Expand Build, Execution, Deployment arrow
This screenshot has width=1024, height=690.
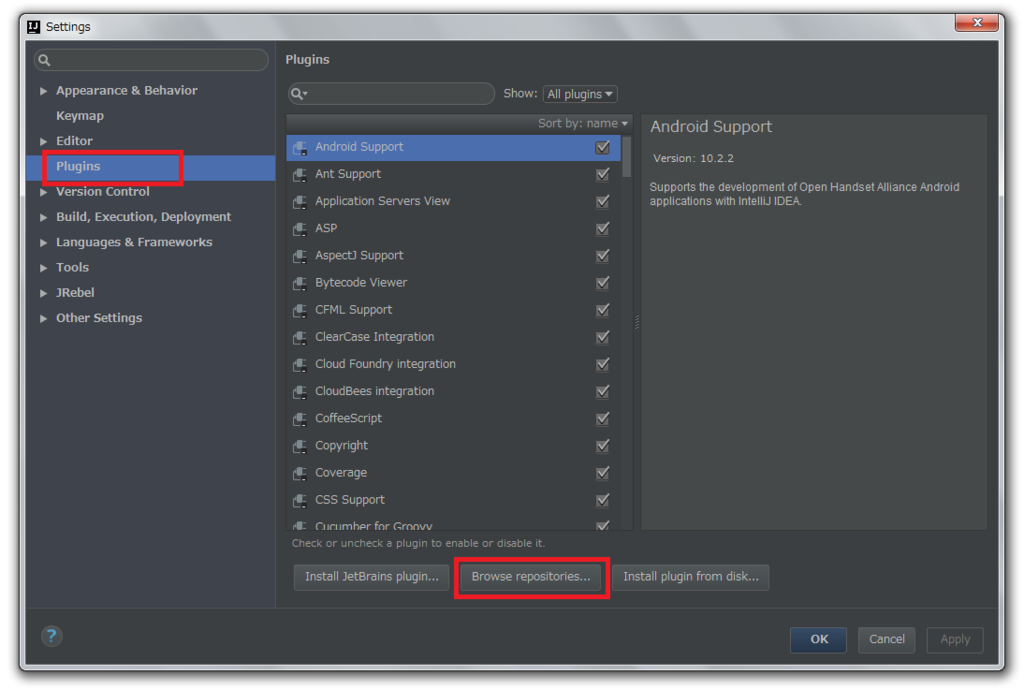point(43,217)
